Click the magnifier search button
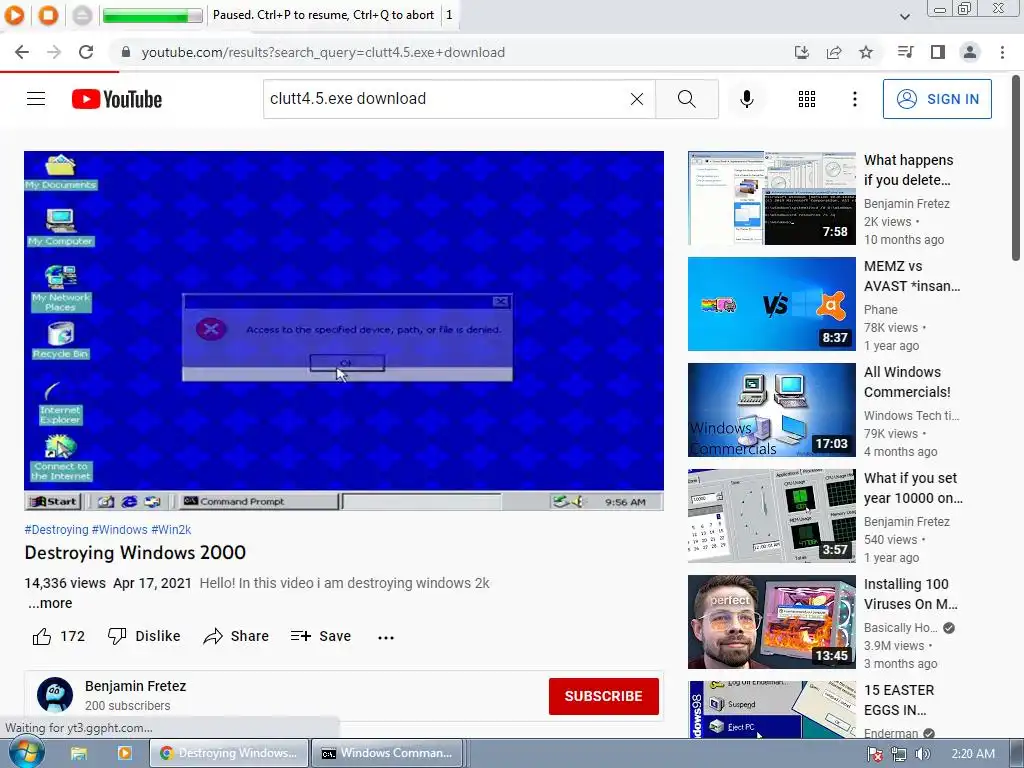The image size is (1024, 768). 686,99
